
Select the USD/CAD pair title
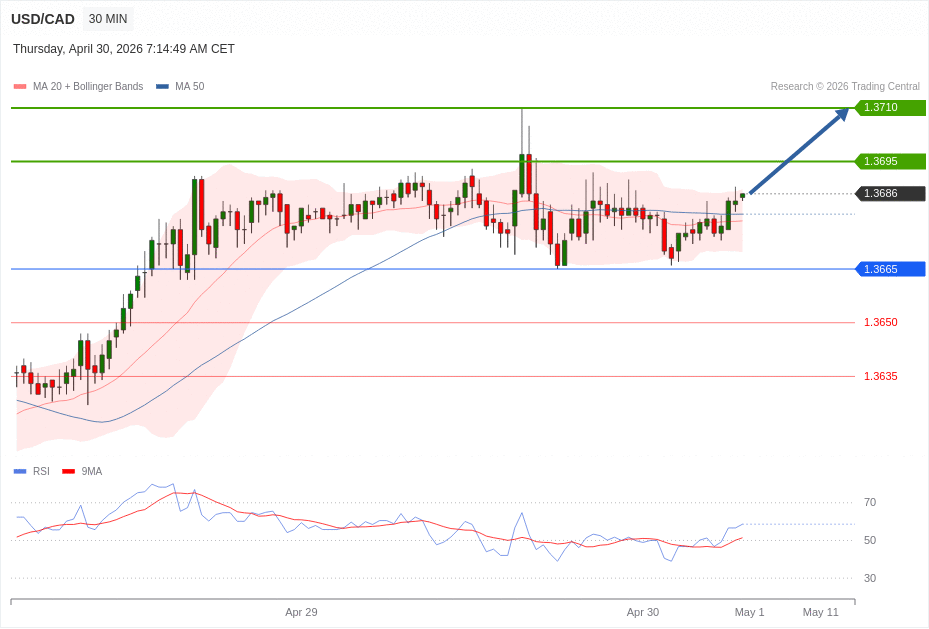click(42, 18)
